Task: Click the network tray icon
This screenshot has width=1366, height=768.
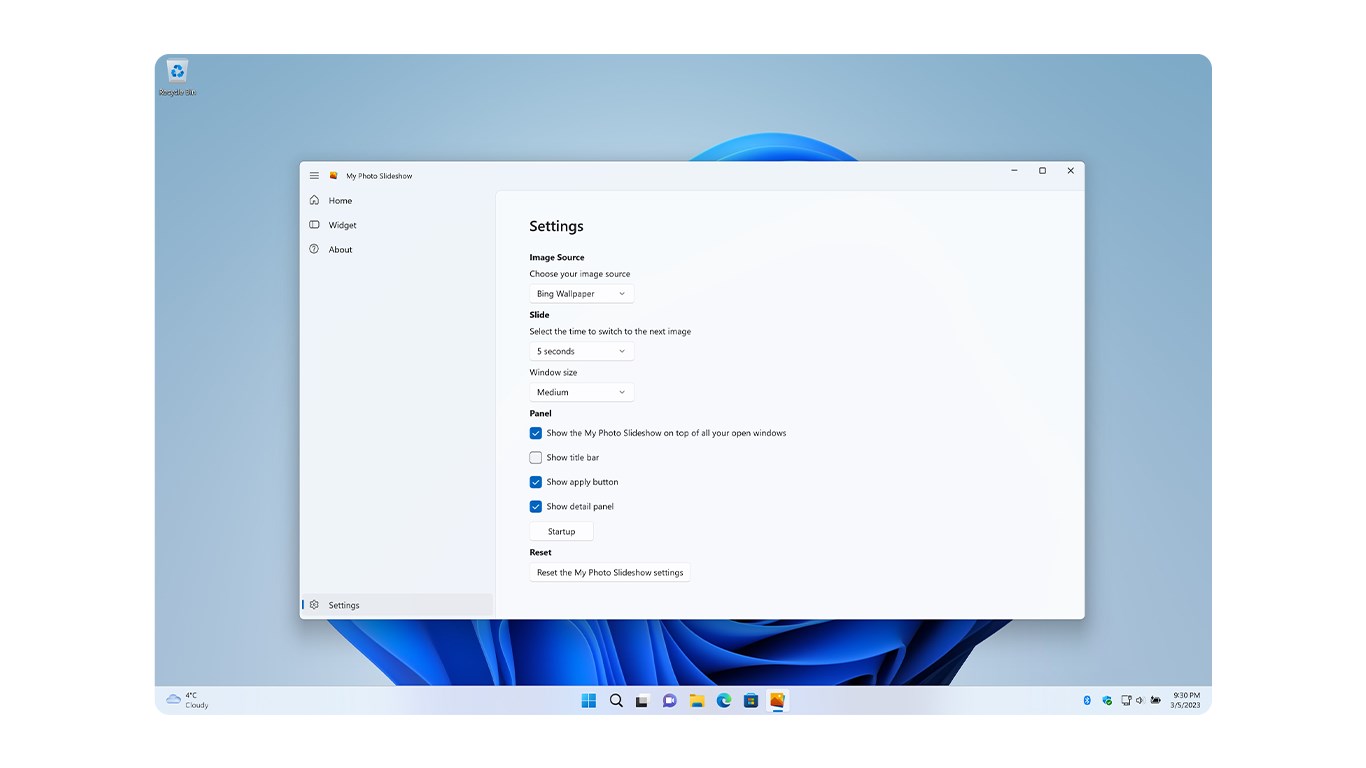Action: 1126,700
